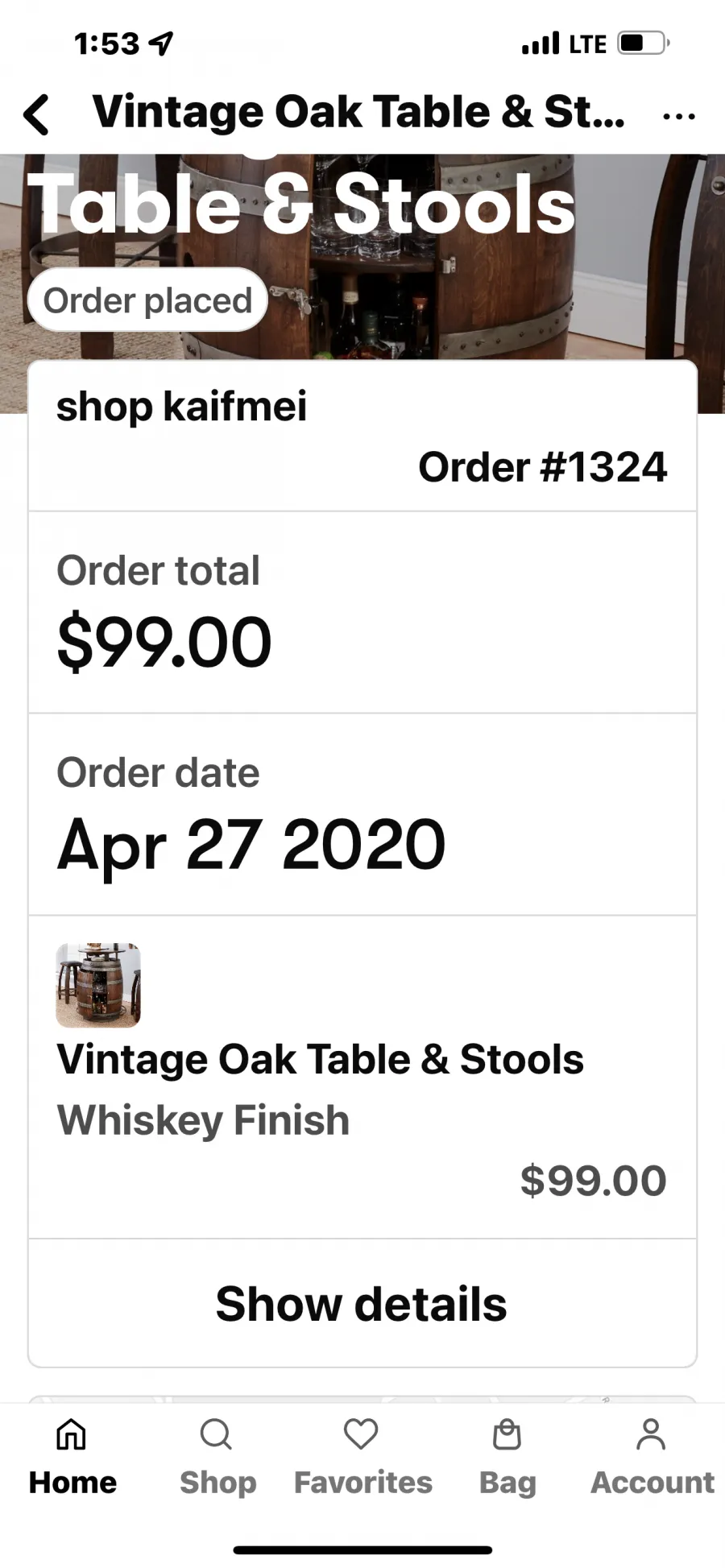Tap the Account person icon

[651, 1434]
